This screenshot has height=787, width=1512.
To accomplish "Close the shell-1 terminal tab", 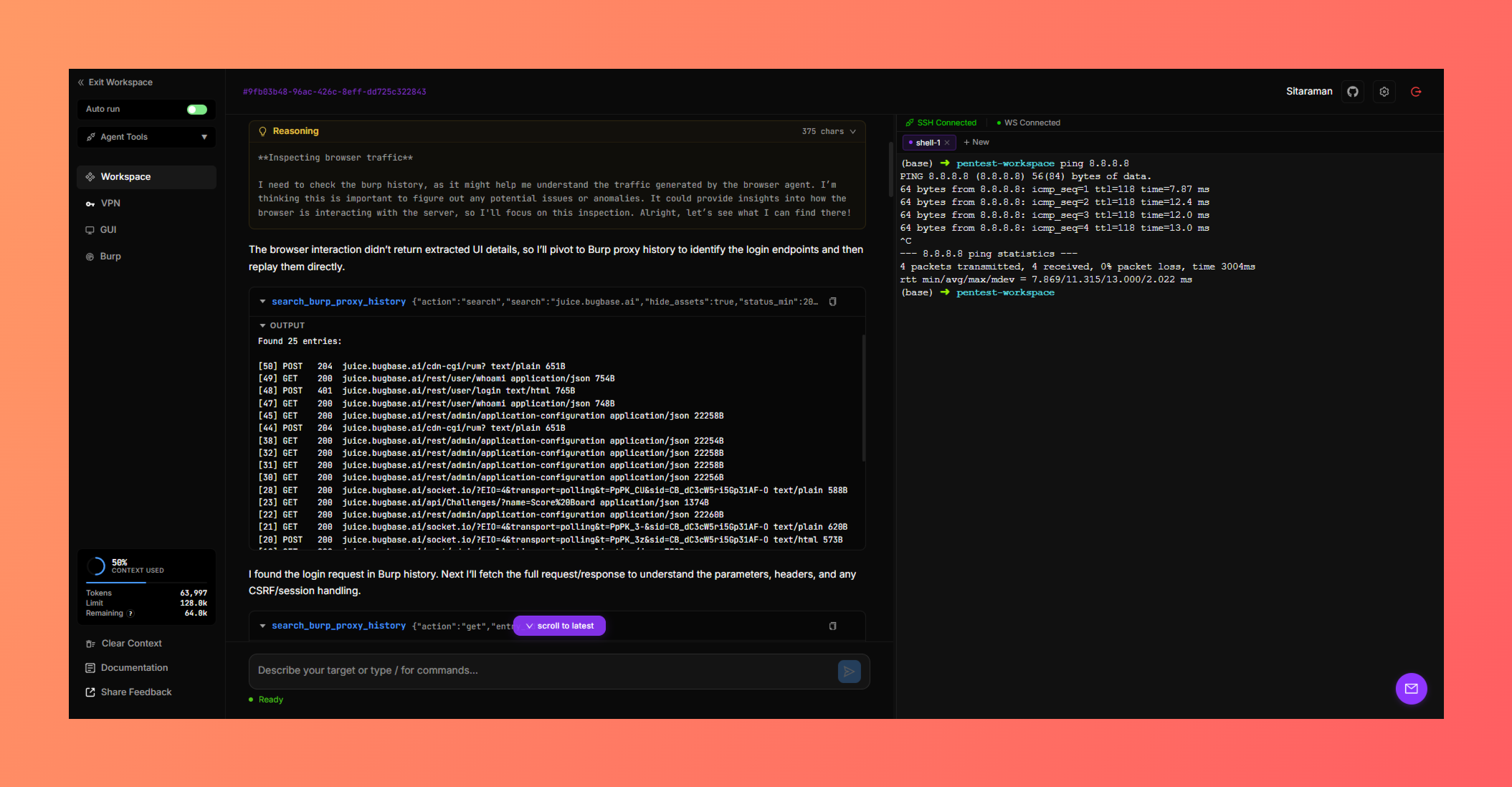I will point(948,142).
